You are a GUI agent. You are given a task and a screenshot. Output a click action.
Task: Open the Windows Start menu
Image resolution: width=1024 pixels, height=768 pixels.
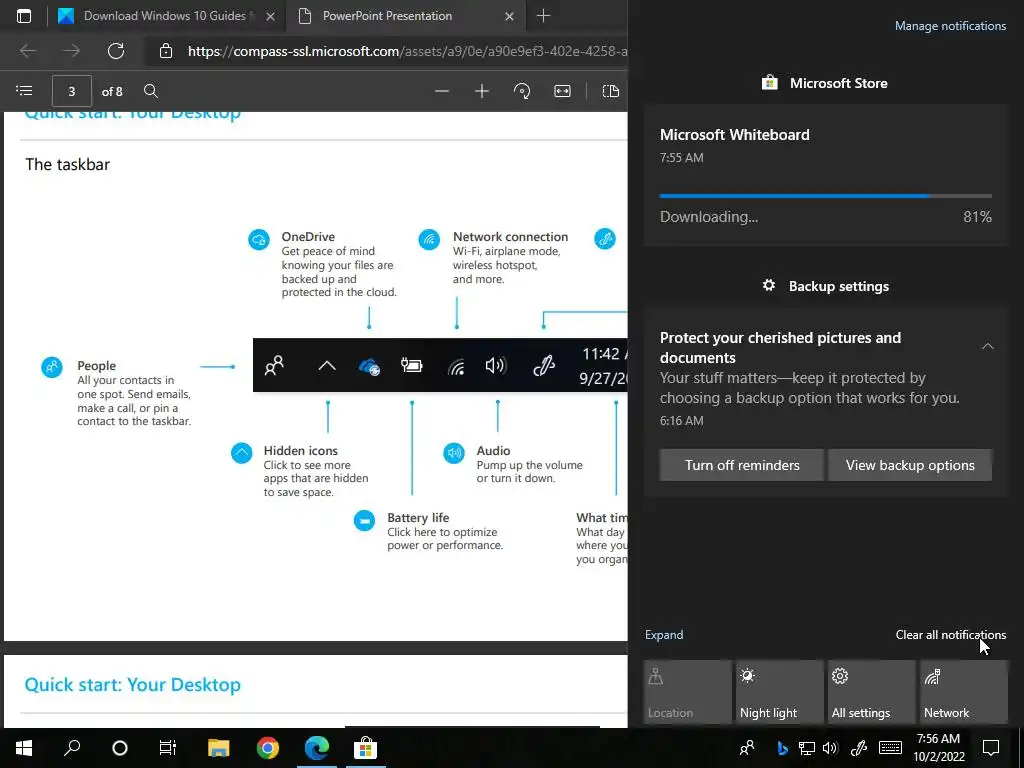24,748
